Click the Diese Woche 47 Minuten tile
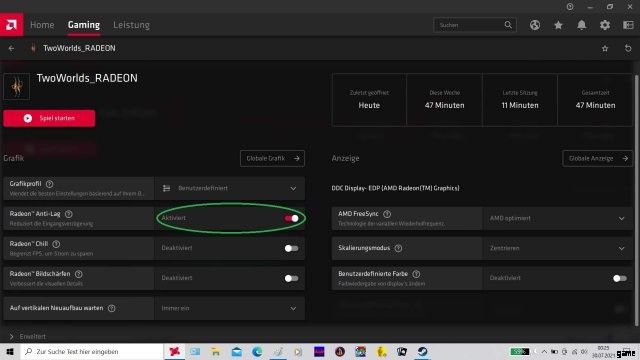Image resolution: width=640 pixels, height=360 pixels. pyautogui.click(x=444, y=100)
